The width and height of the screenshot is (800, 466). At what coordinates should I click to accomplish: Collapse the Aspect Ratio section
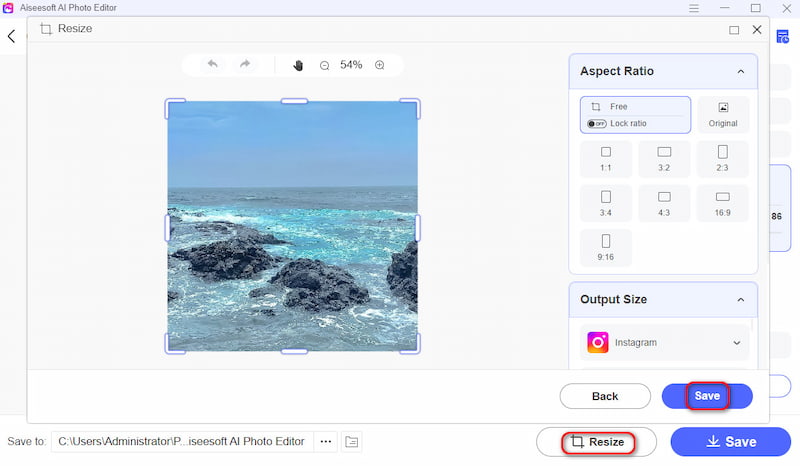coord(740,72)
